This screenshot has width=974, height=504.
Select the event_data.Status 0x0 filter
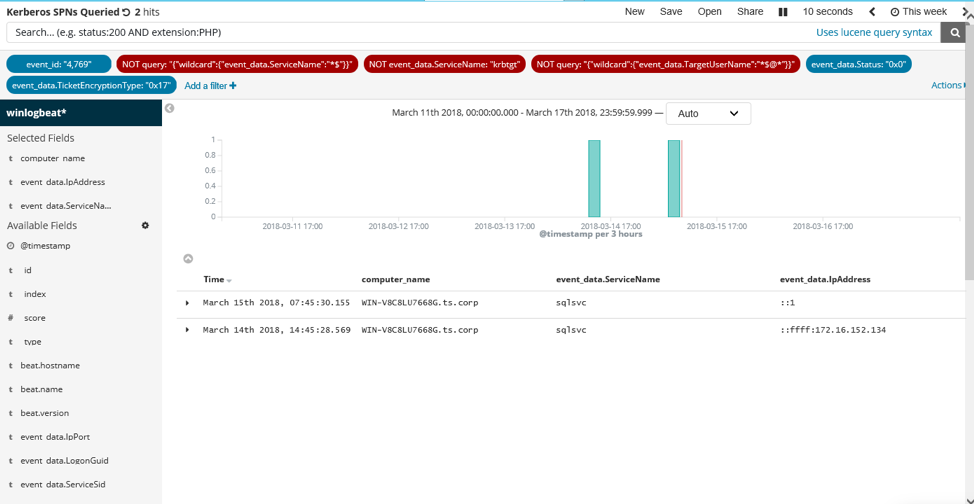click(858, 63)
